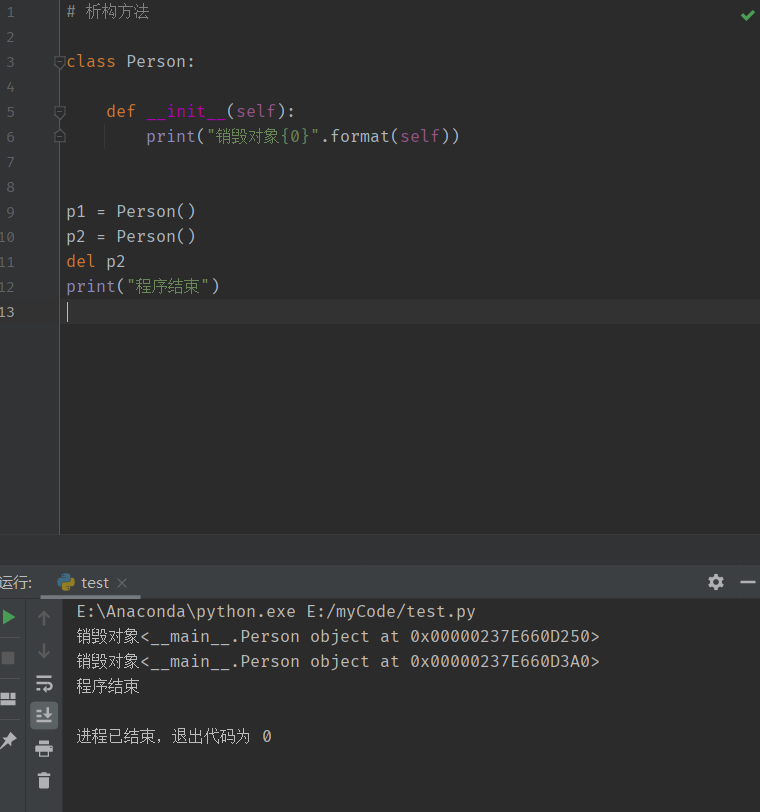
Task: Click the 'p2 = Person()' line
Action: pyautogui.click(x=131, y=236)
